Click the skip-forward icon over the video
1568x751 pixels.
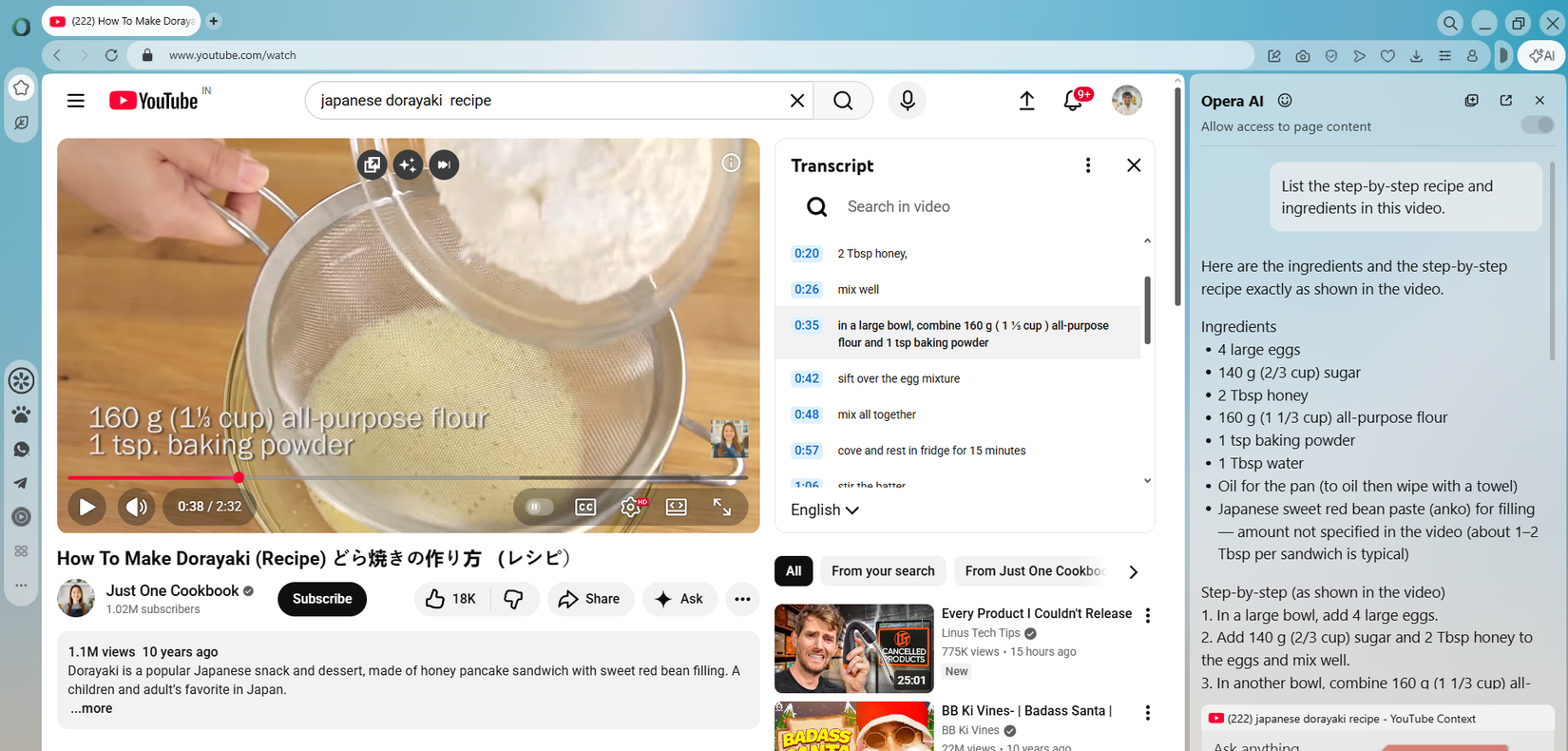pos(444,164)
